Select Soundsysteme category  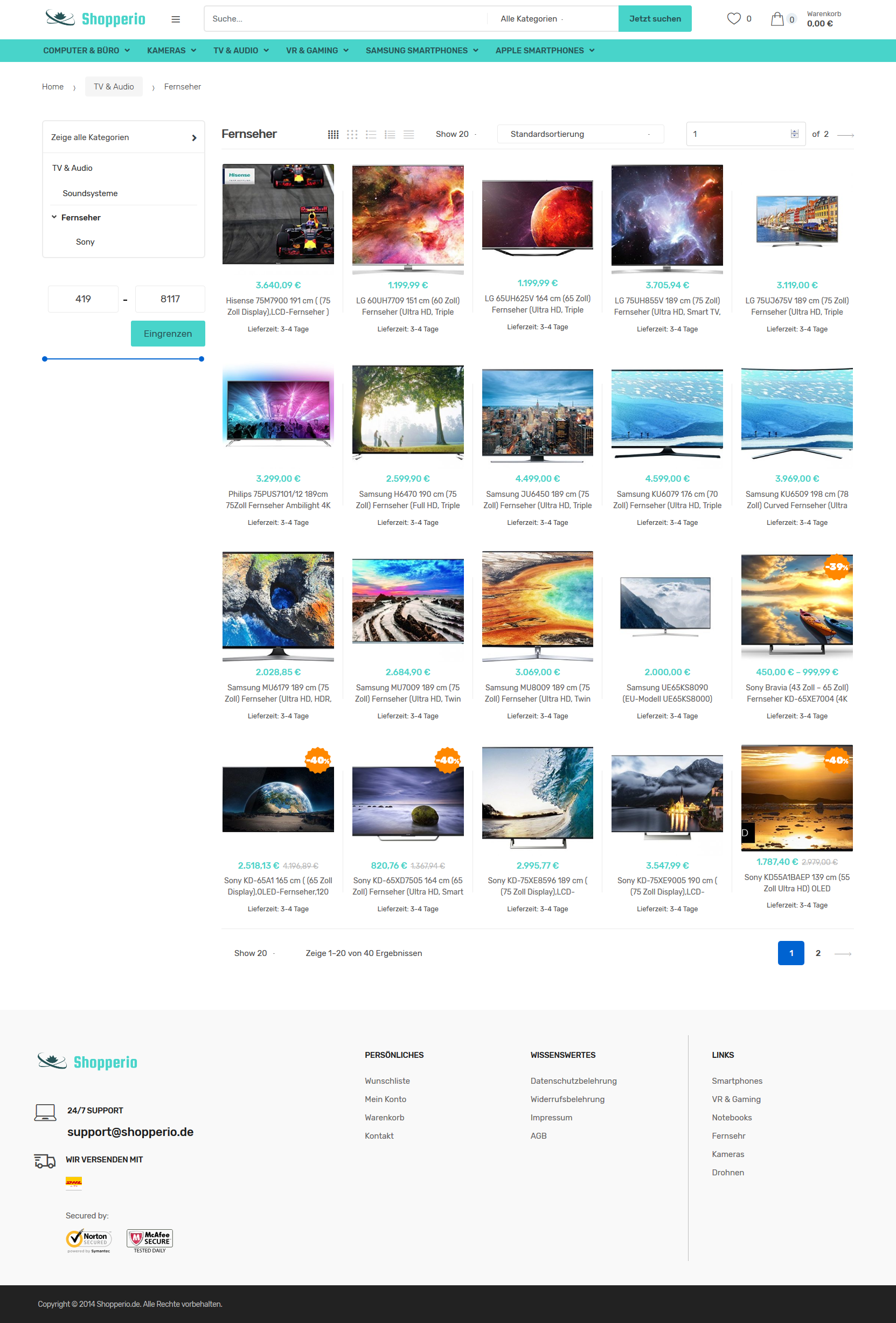coord(90,193)
